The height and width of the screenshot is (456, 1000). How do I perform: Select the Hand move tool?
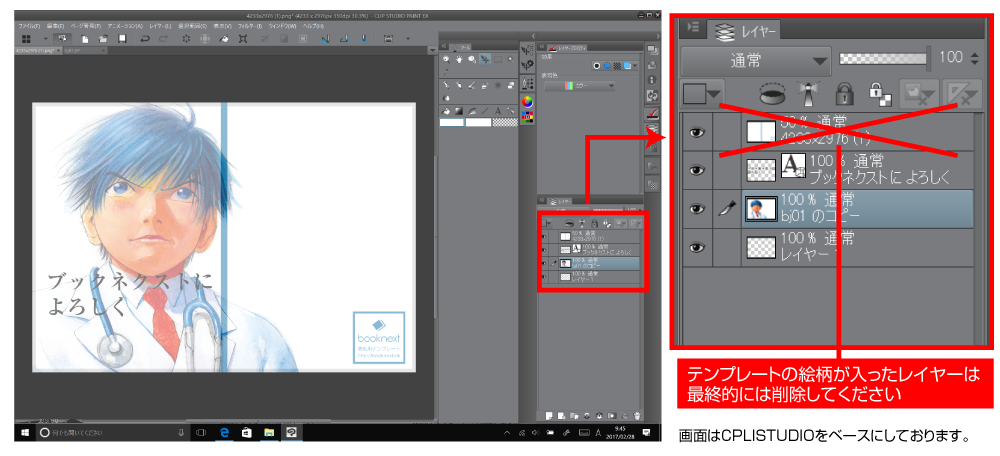tap(459, 59)
